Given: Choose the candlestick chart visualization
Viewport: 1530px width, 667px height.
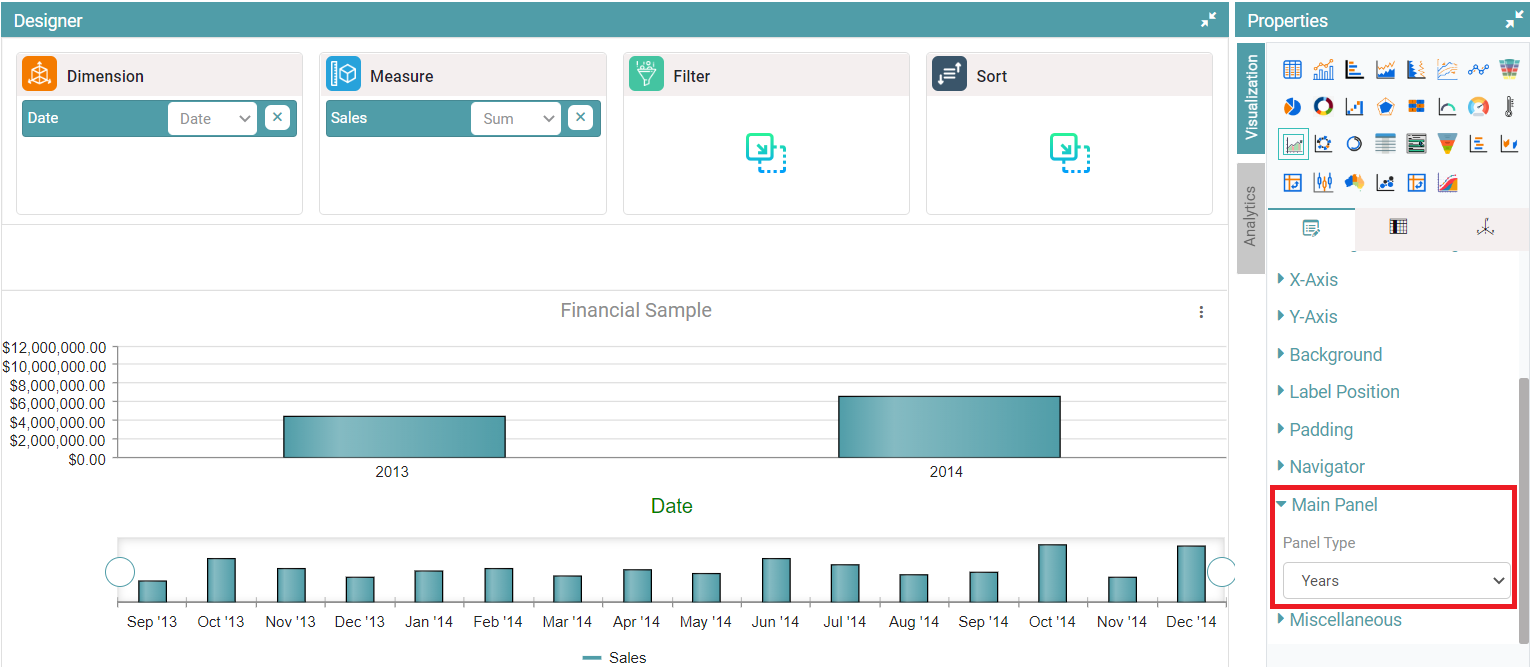Looking at the screenshot, I should coord(1323,182).
